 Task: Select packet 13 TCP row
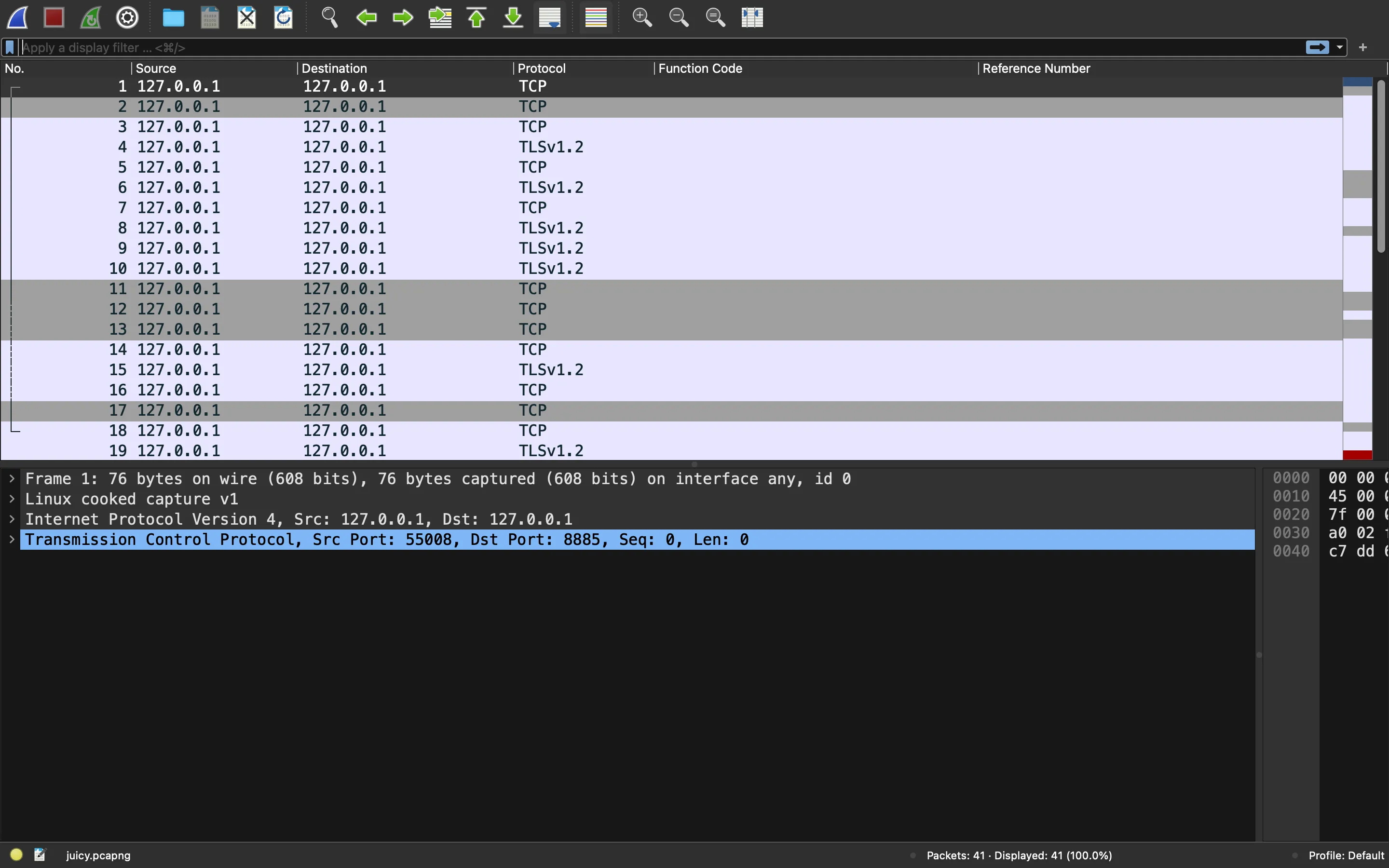coord(671,329)
